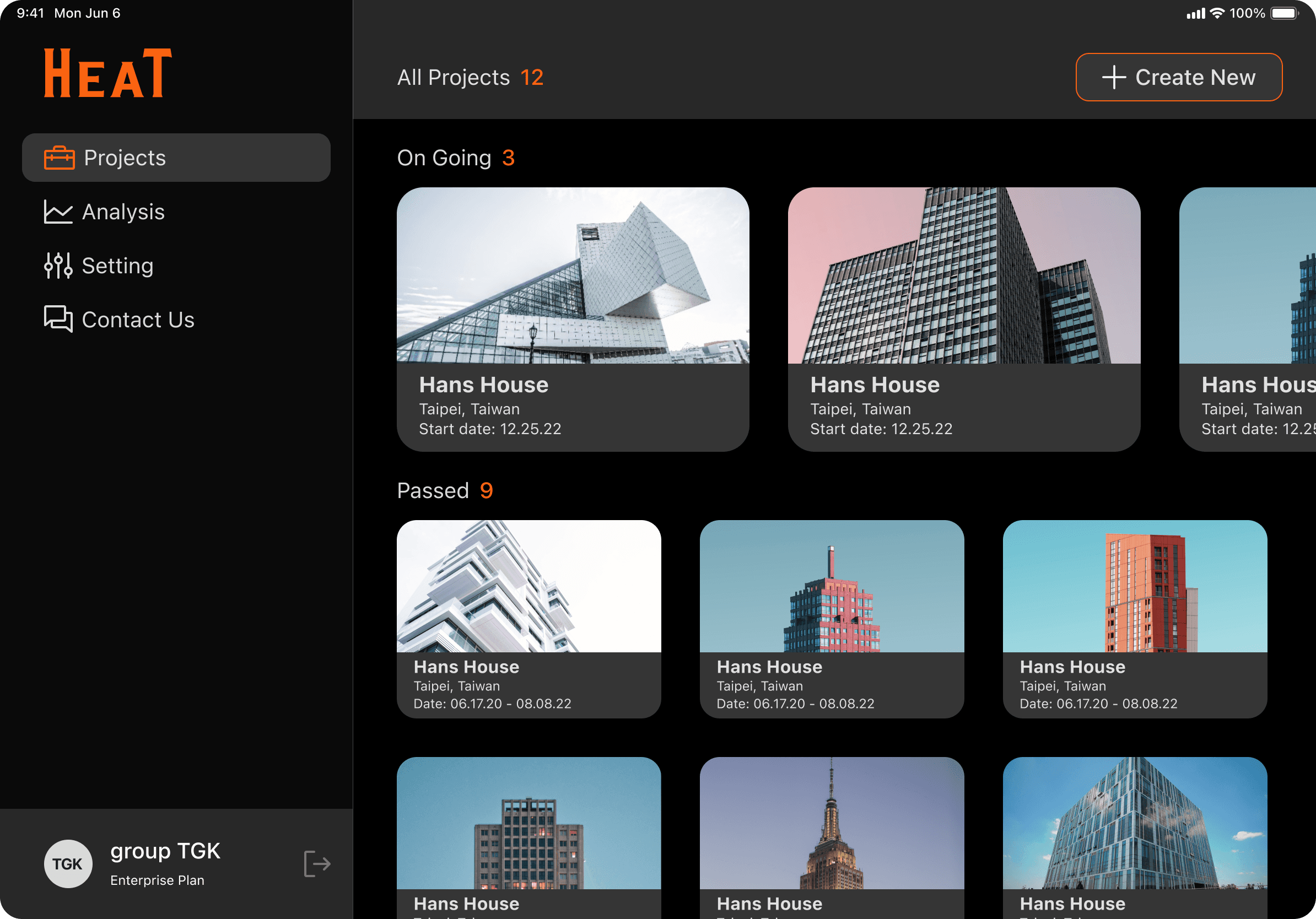Image resolution: width=1316 pixels, height=919 pixels.
Task: Click the Projects briefcase icon
Action: tap(59, 158)
